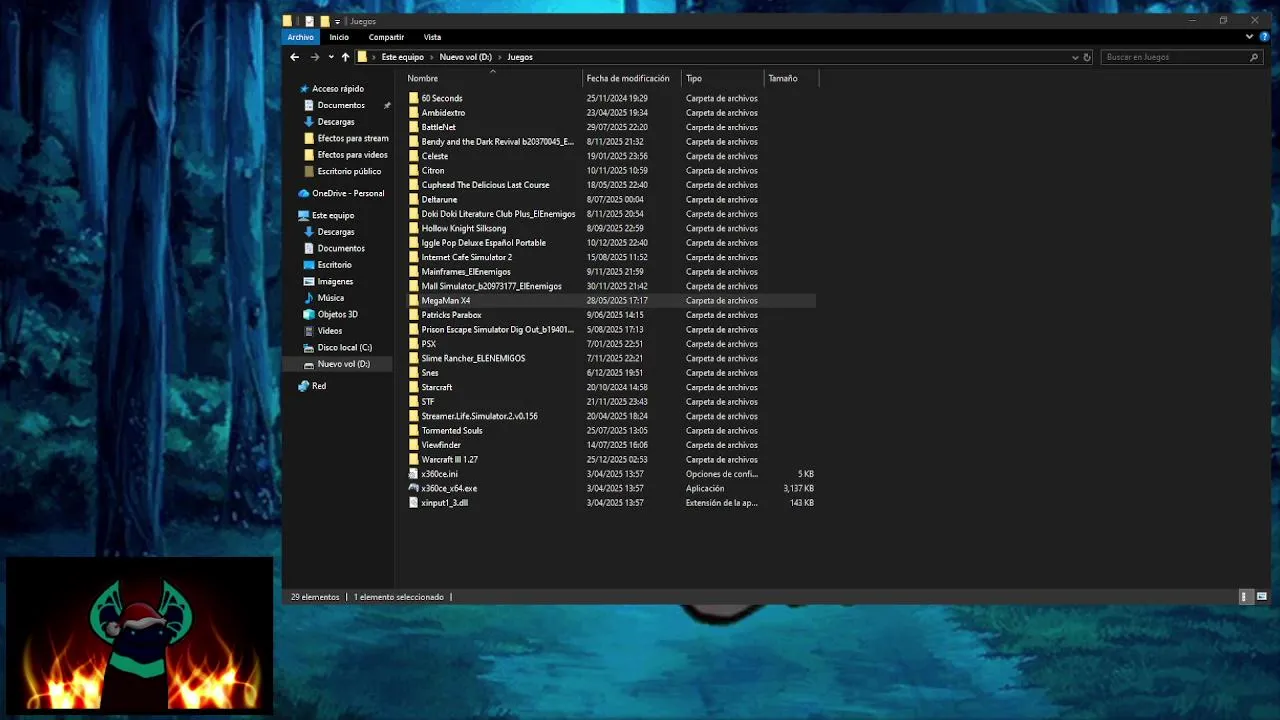Refresh the Juegos folder view

[x=1087, y=57]
